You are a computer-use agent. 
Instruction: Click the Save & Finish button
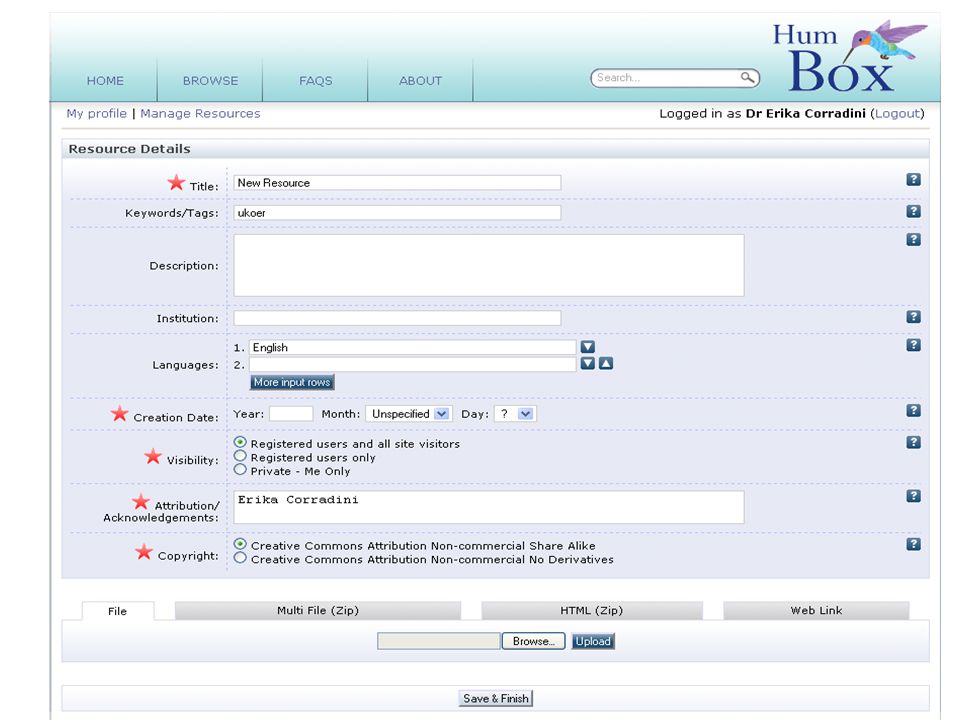tap(495, 699)
